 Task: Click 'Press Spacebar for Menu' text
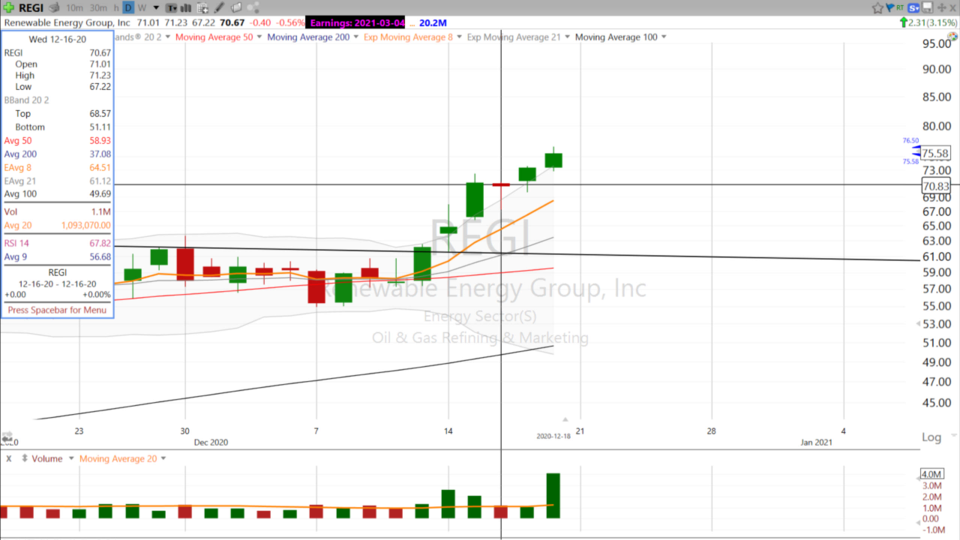(57, 310)
